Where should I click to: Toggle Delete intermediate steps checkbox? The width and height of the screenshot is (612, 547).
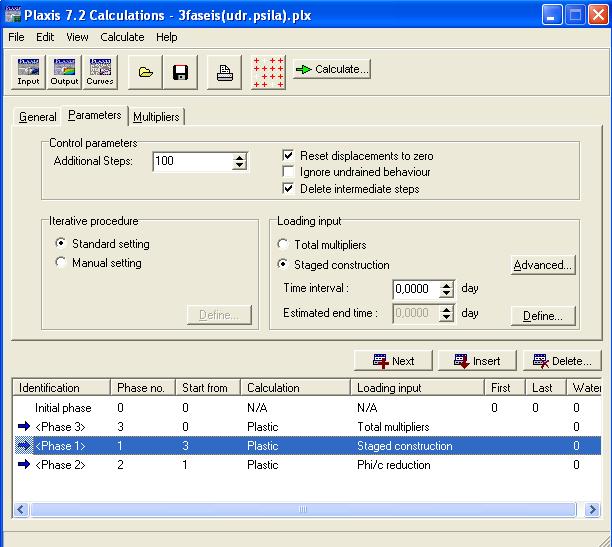coord(288,189)
